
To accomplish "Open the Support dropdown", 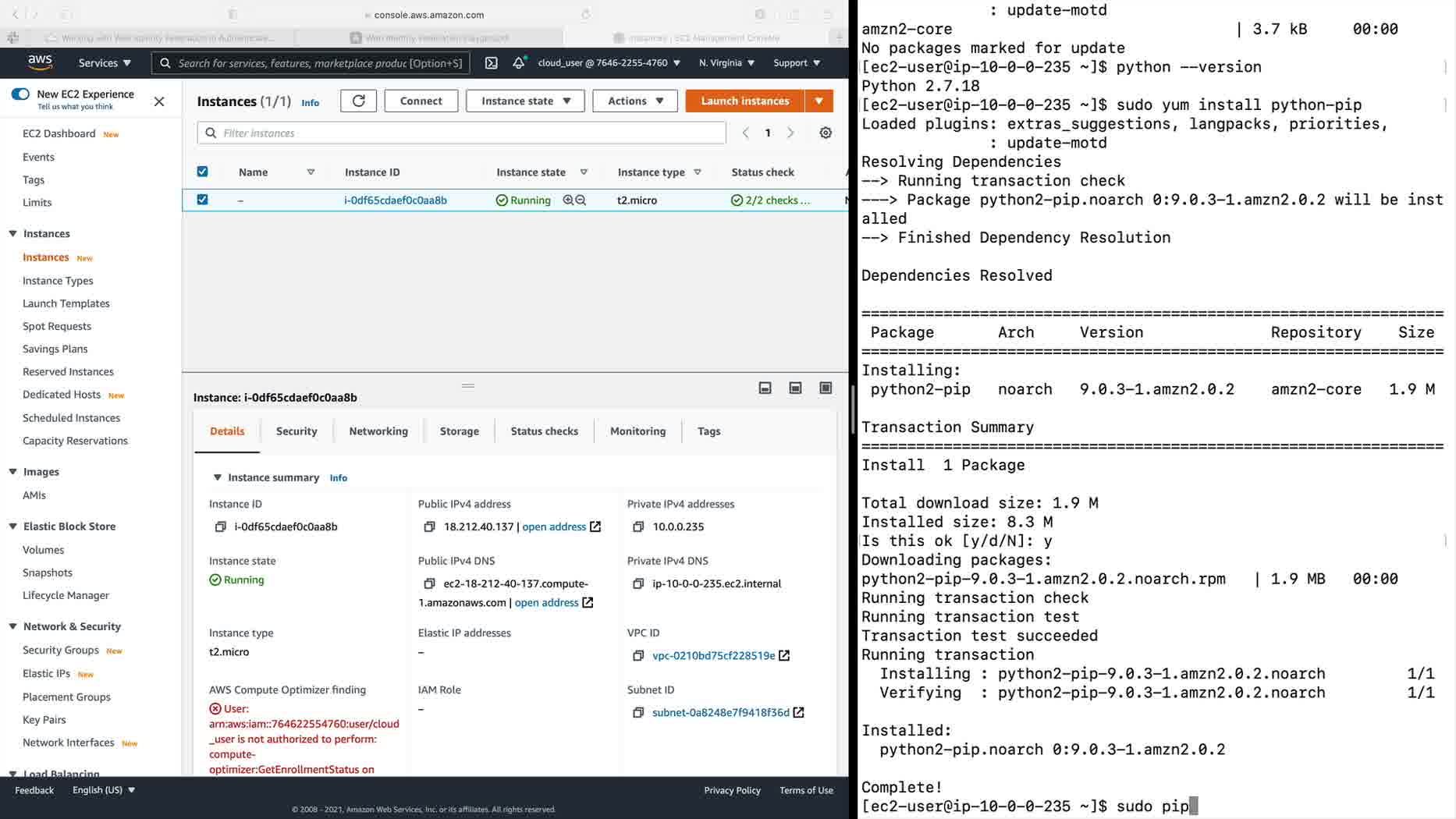I will (x=797, y=63).
